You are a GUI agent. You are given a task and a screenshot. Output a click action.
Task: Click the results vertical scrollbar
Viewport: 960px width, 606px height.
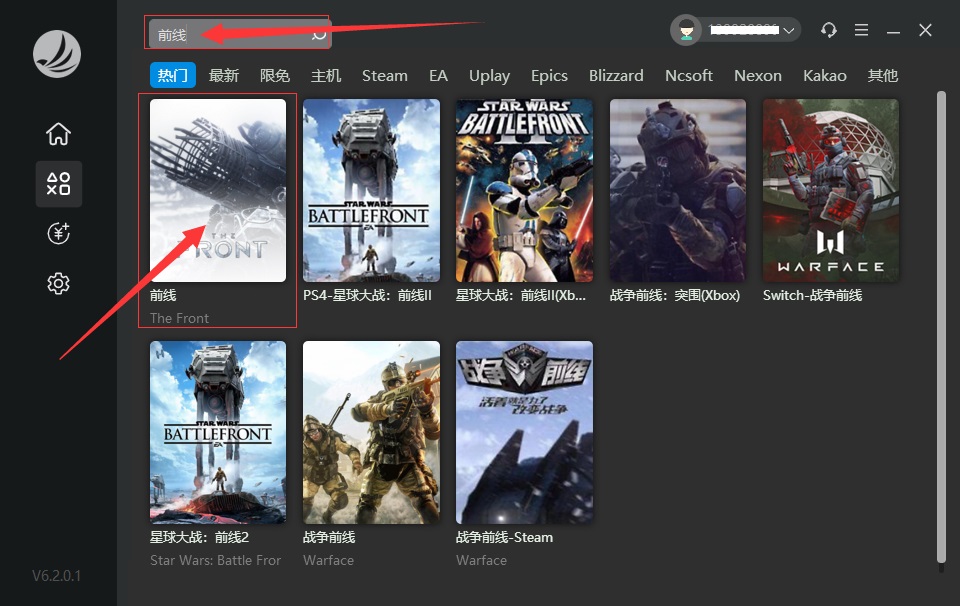pyautogui.click(x=941, y=327)
